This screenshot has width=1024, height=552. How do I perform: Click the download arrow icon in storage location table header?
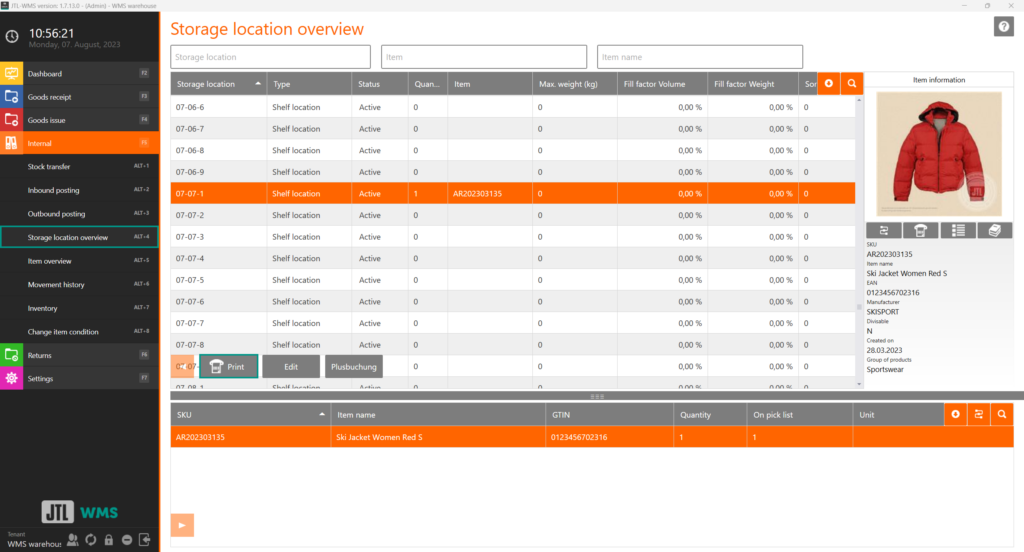828,84
